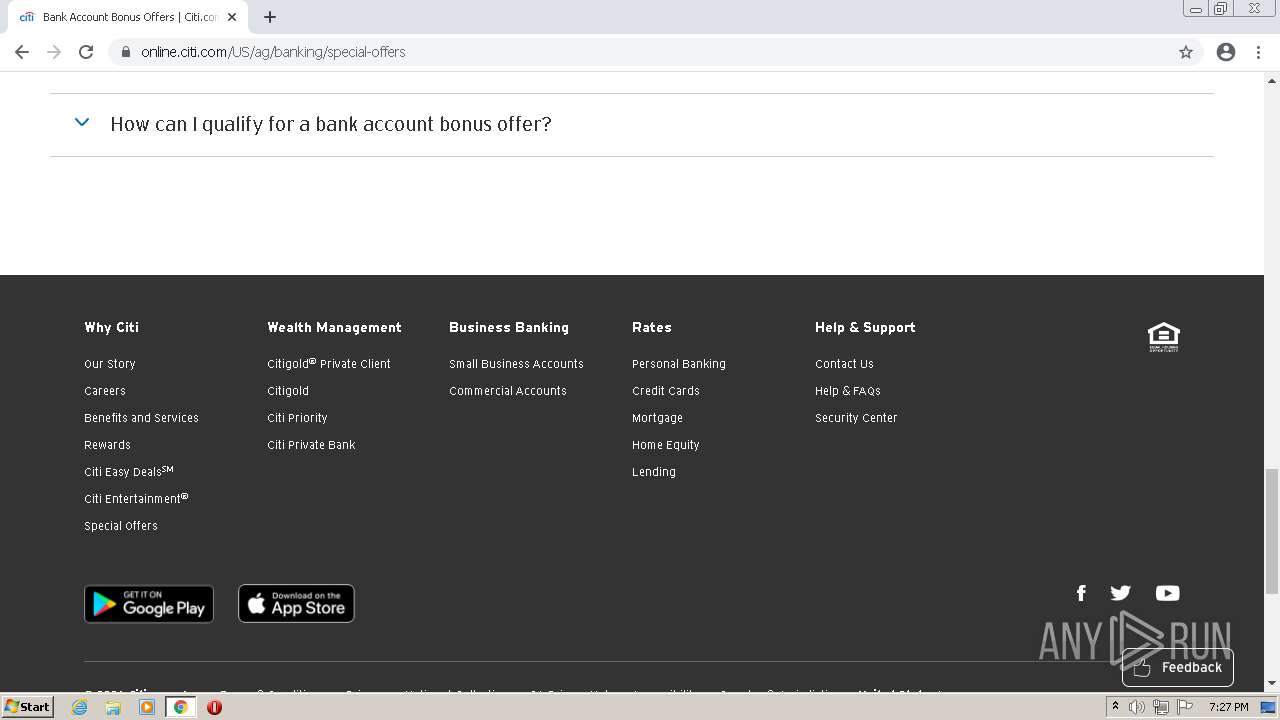Viewport: 1280px width, 720px height.
Task: Open Careers link
Action: [x=105, y=391]
